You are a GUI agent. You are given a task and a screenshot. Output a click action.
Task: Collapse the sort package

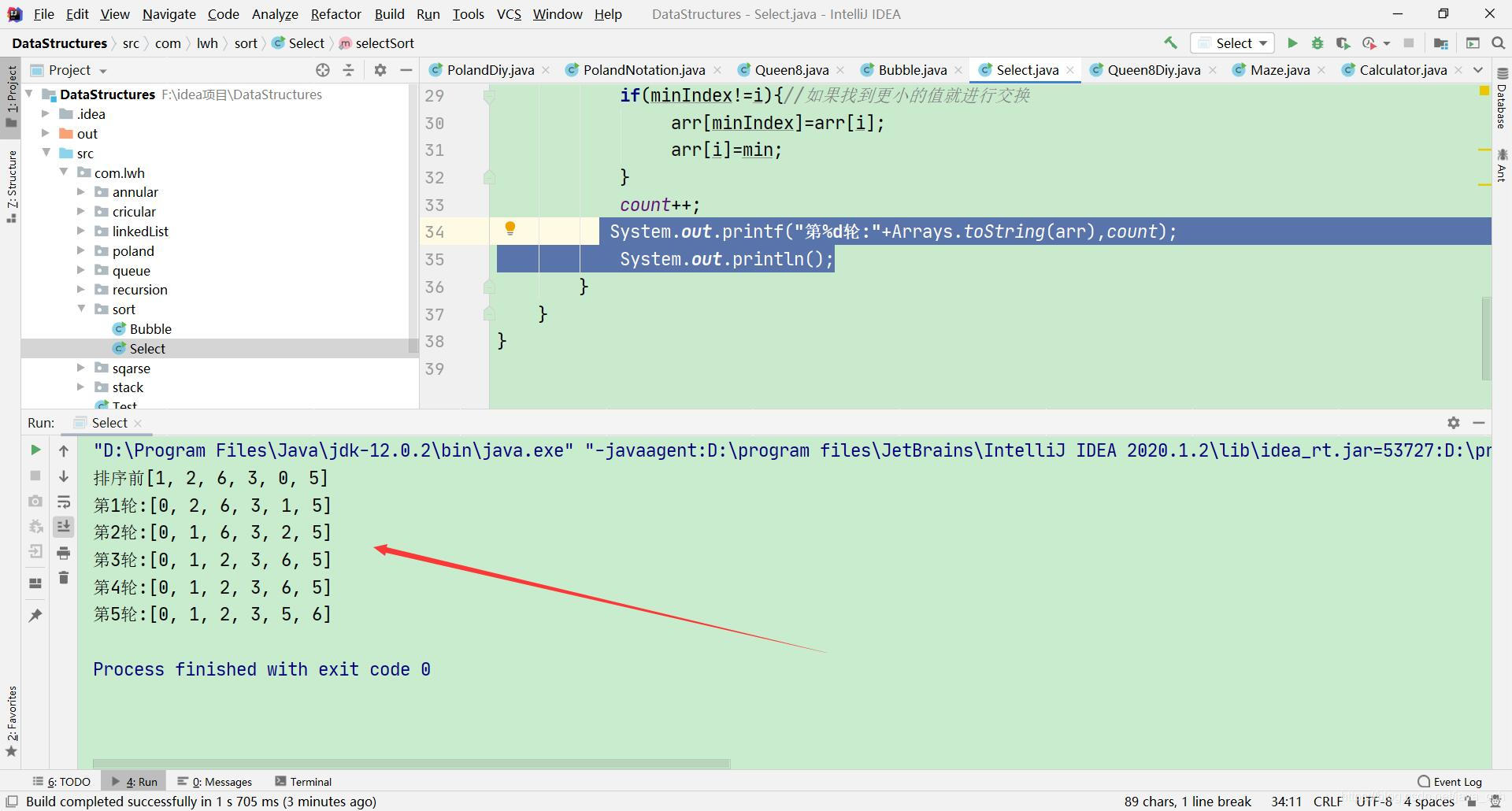[x=81, y=309]
